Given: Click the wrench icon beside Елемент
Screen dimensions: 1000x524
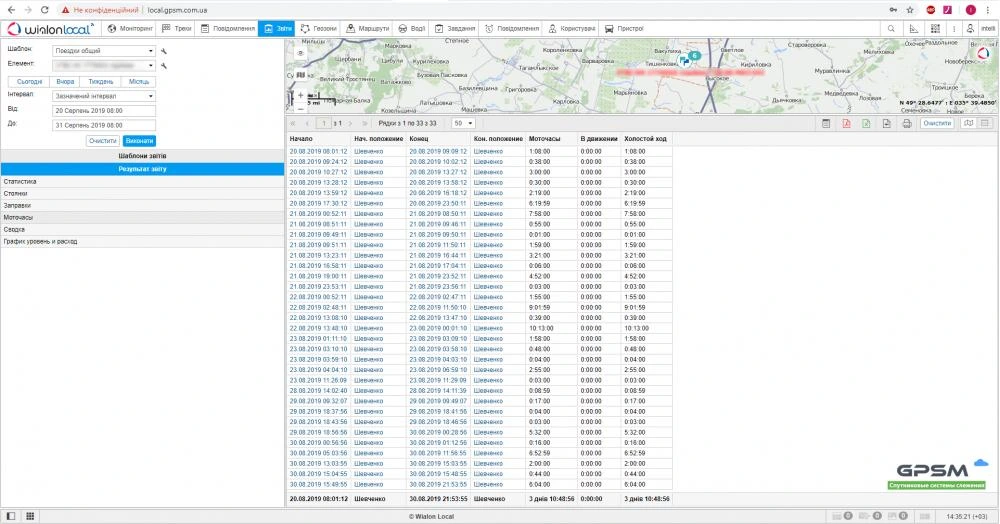Looking at the screenshot, I should (163, 65).
